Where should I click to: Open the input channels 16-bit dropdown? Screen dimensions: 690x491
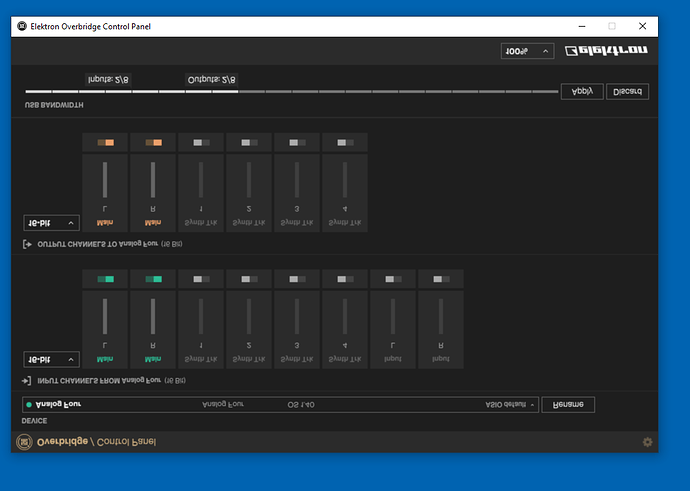[x=51, y=359]
